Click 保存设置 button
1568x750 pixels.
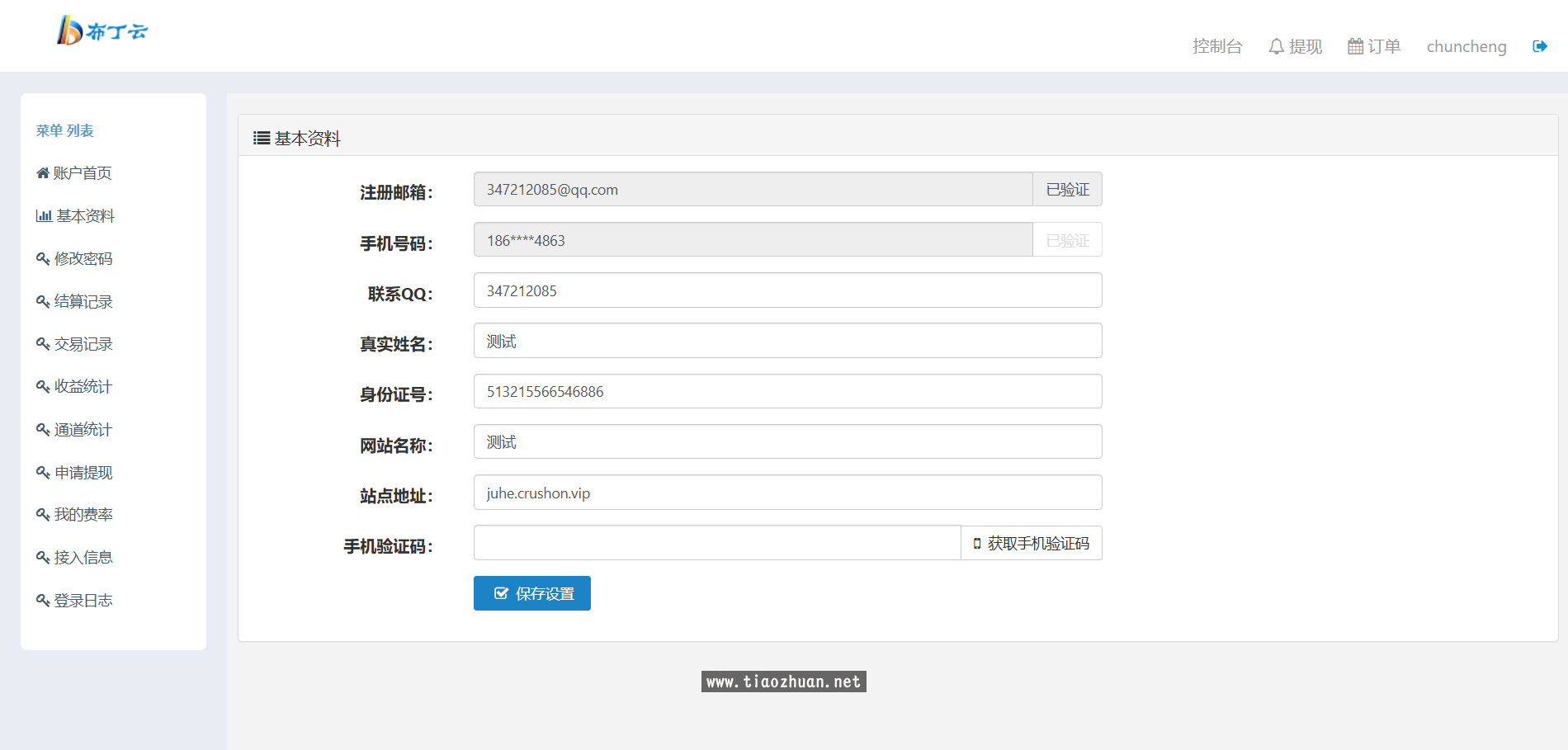click(x=532, y=593)
